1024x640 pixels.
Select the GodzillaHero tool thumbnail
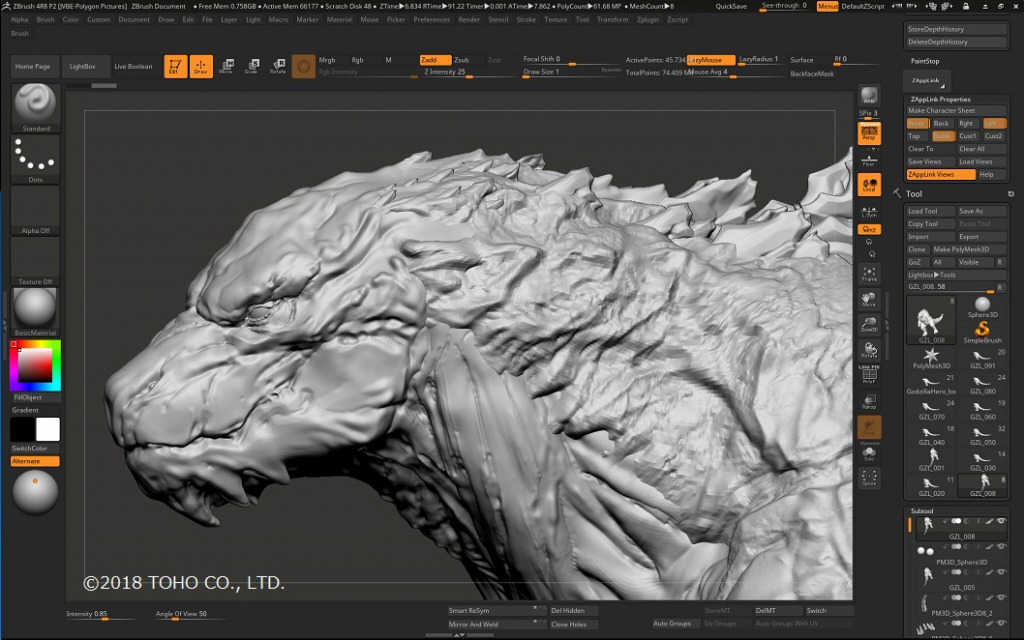click(931, 385)
